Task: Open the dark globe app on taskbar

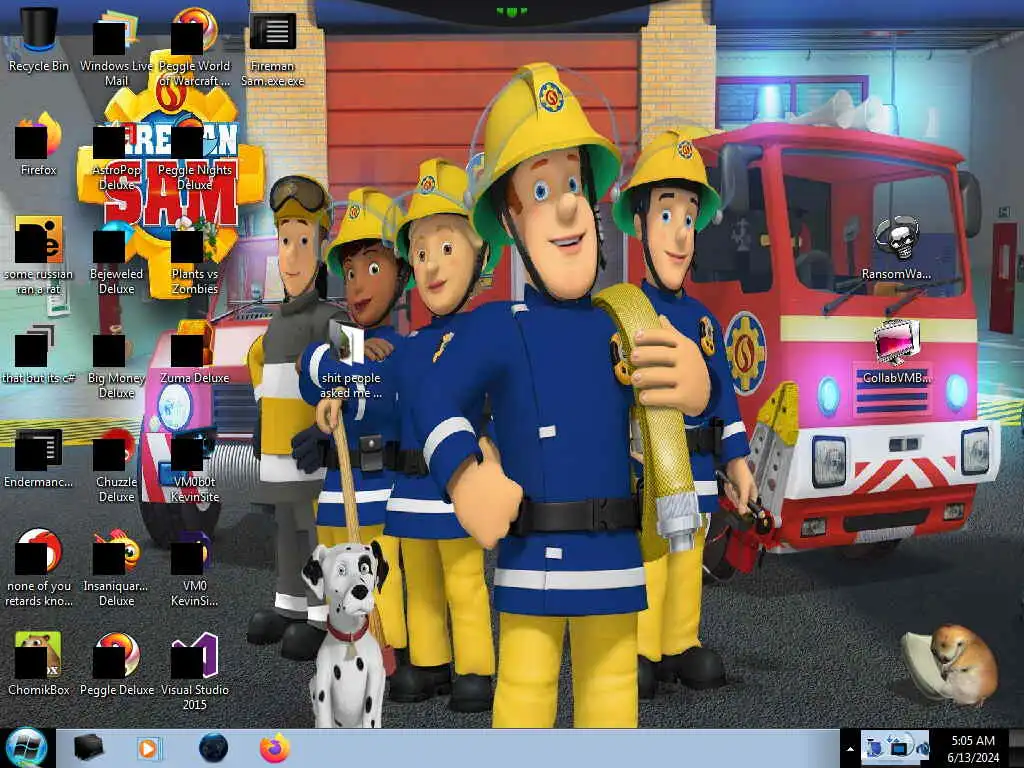Action: [x=213, y=748]
